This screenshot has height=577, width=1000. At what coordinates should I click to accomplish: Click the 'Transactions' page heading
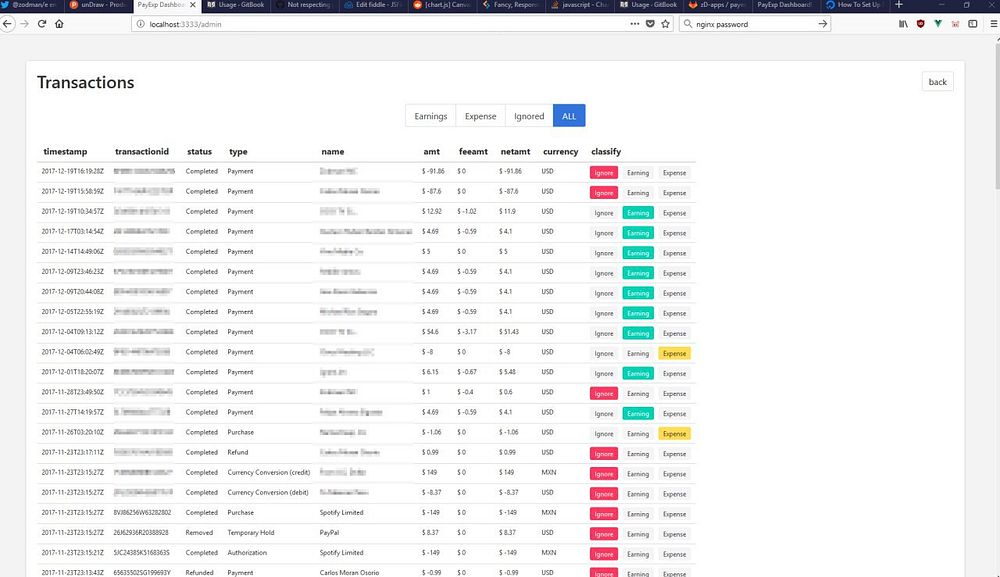click(x=85, y=82)
